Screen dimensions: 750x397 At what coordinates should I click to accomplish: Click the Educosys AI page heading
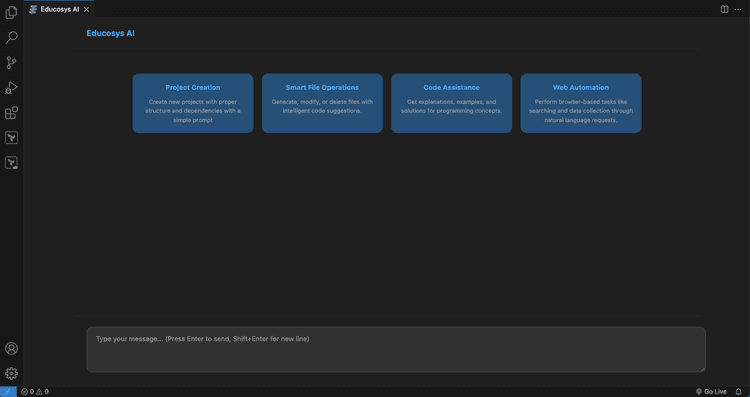[x=110, y=33]
